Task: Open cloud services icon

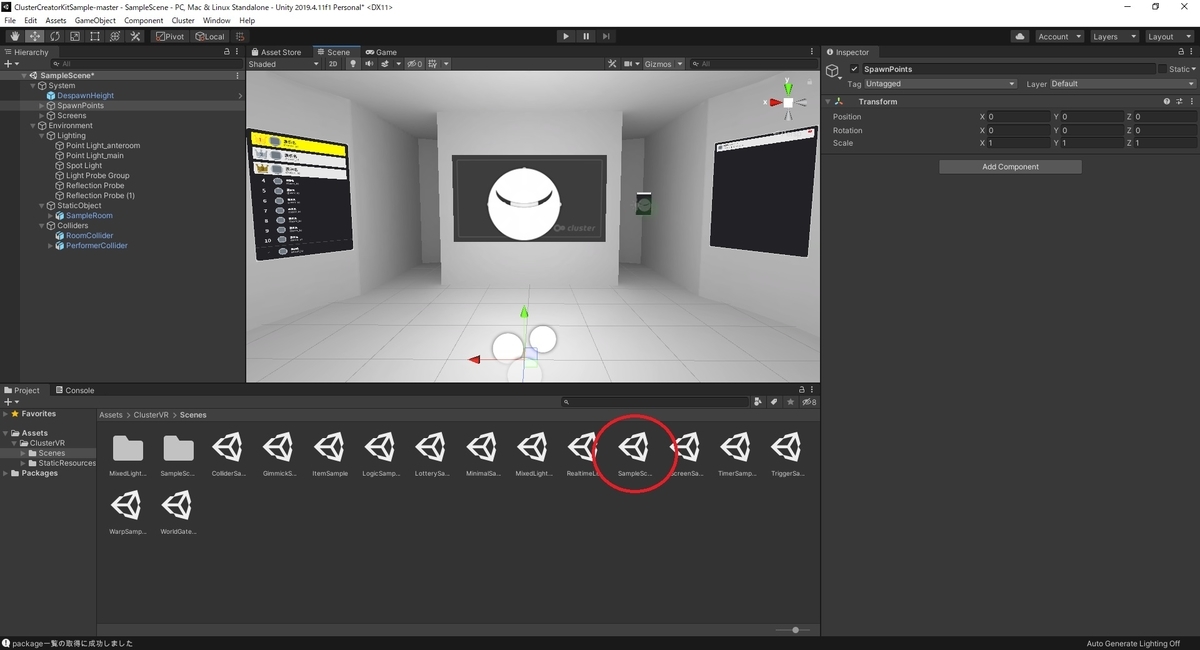Action: (x=1020, y=36)
